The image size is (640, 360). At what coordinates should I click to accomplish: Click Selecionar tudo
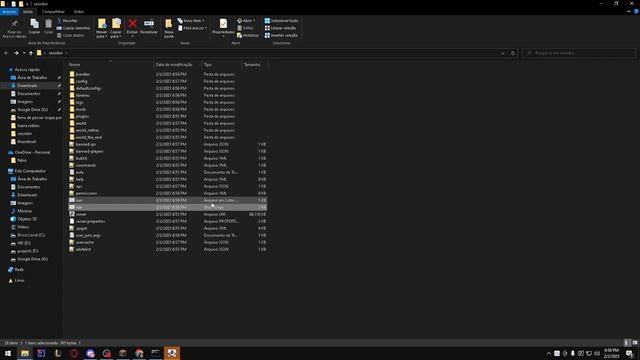point(281,20)
